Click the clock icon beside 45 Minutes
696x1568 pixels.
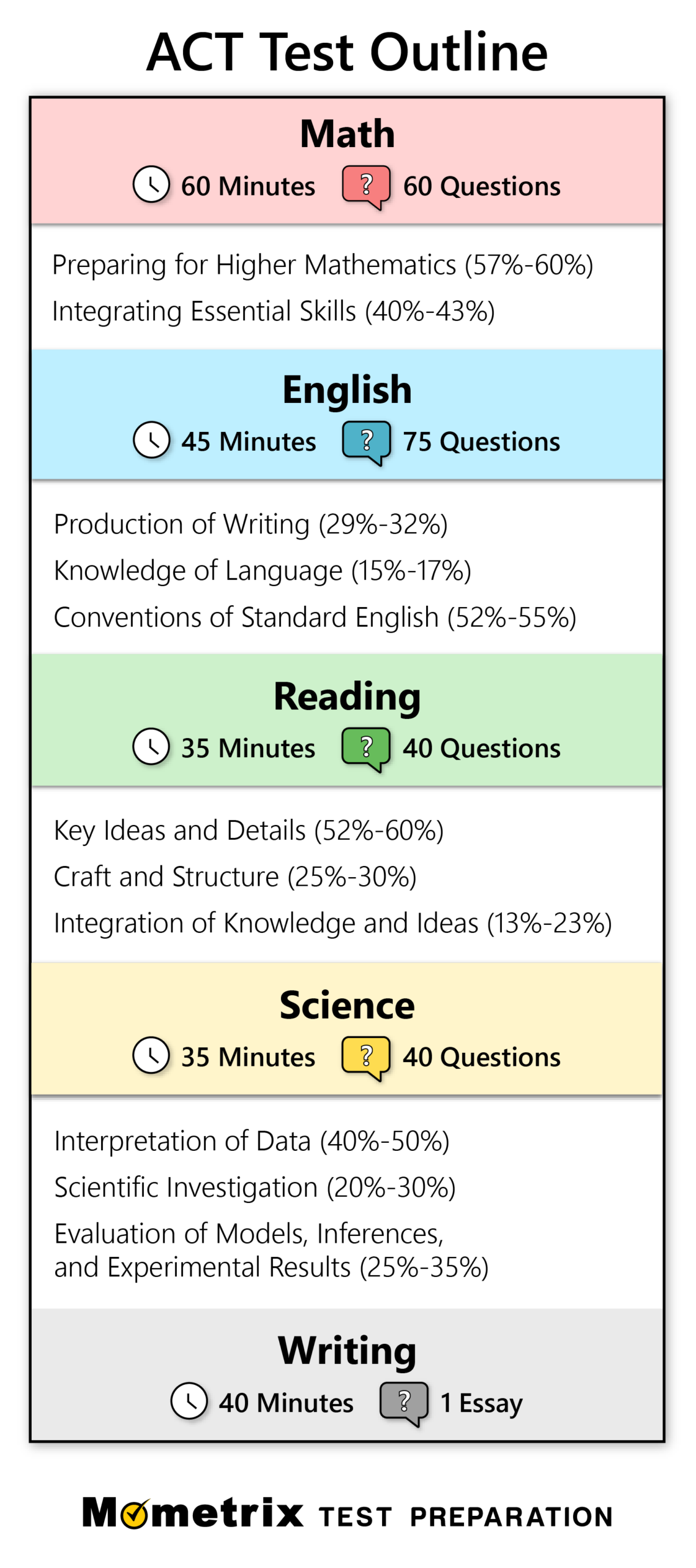151,440
